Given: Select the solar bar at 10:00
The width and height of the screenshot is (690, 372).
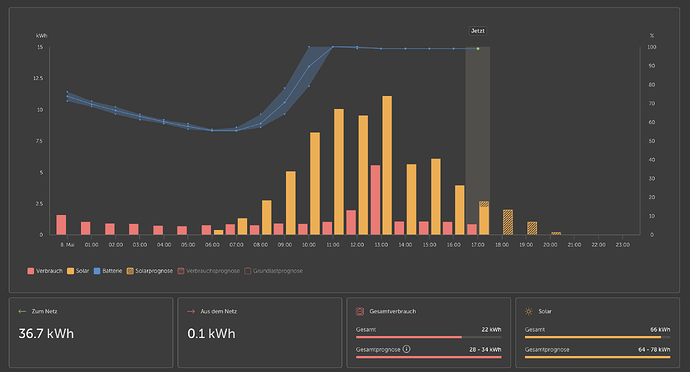Looking at the screenshot, I should point(315,183).
